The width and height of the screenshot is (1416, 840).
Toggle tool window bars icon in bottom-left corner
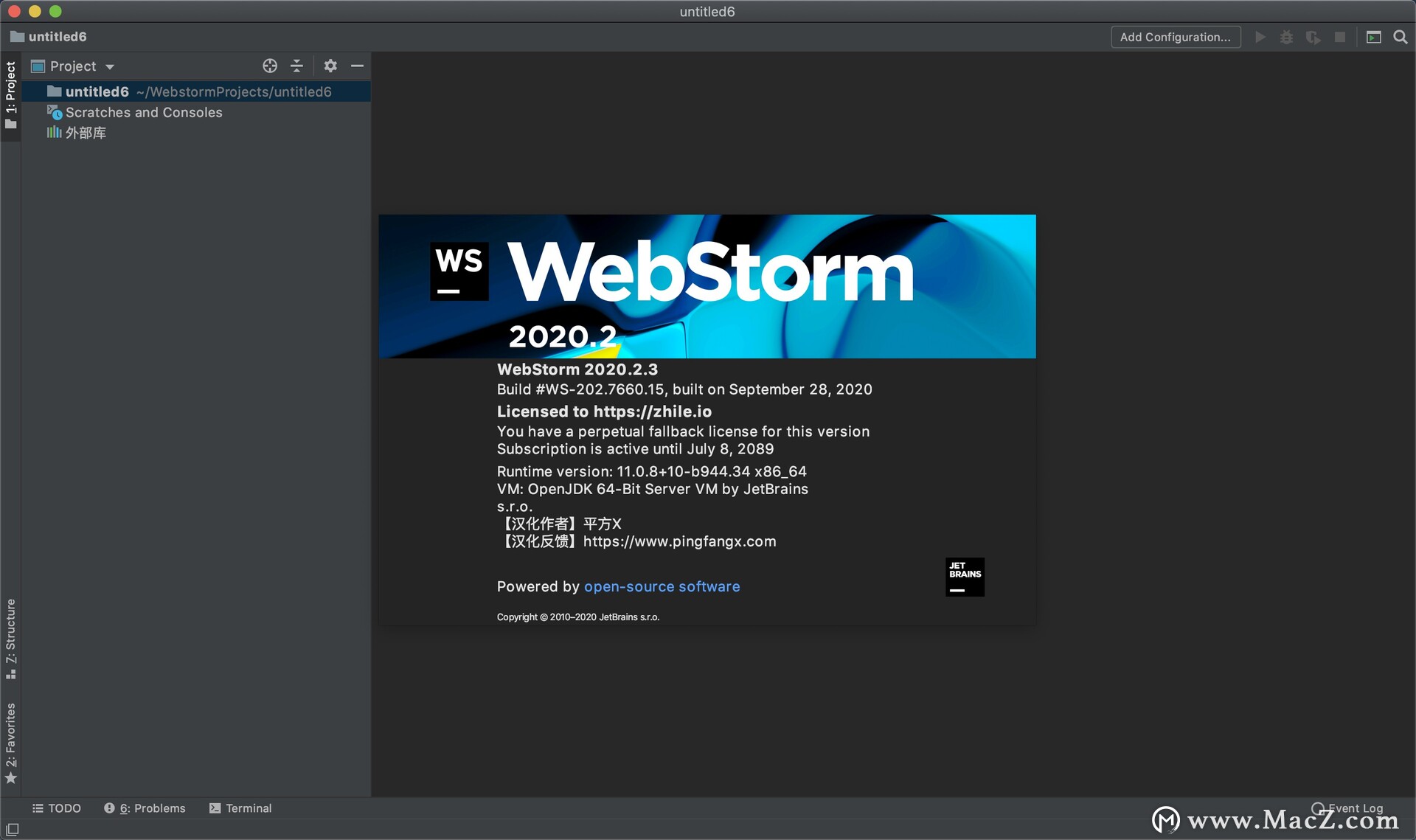(12, 830)
